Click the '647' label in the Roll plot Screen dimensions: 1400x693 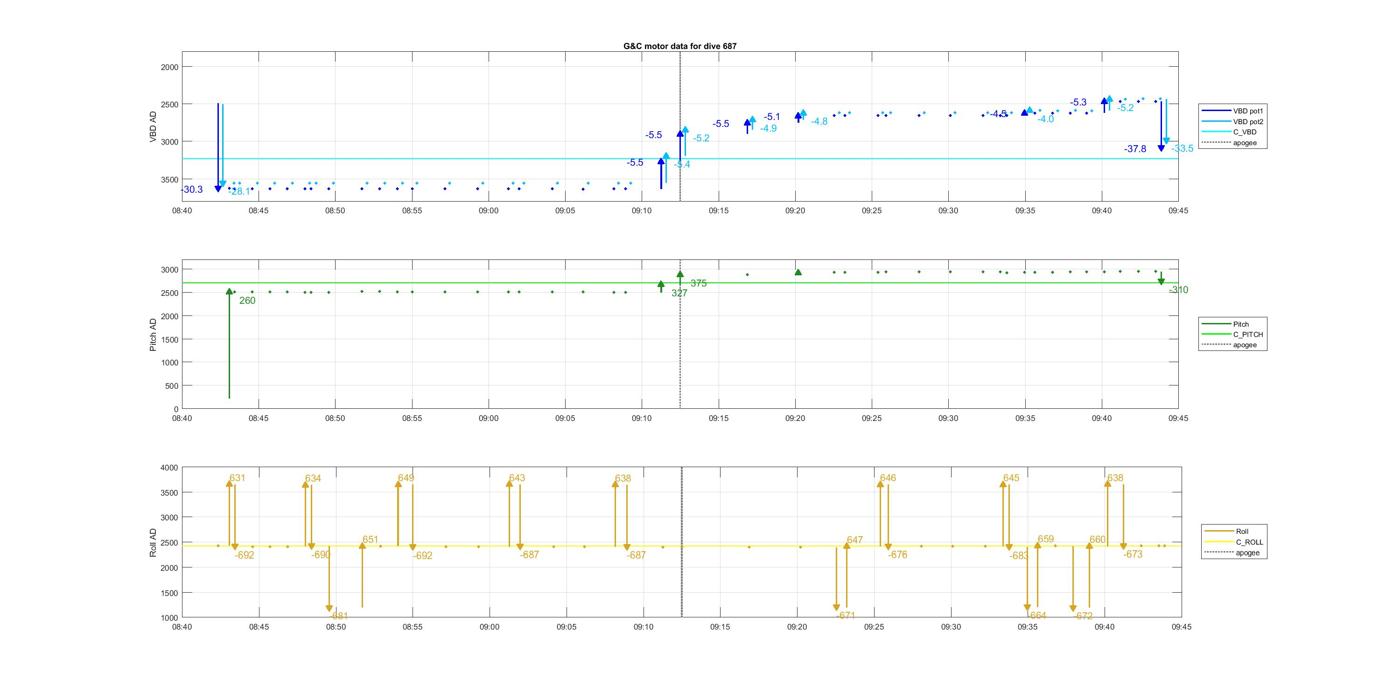854,540
